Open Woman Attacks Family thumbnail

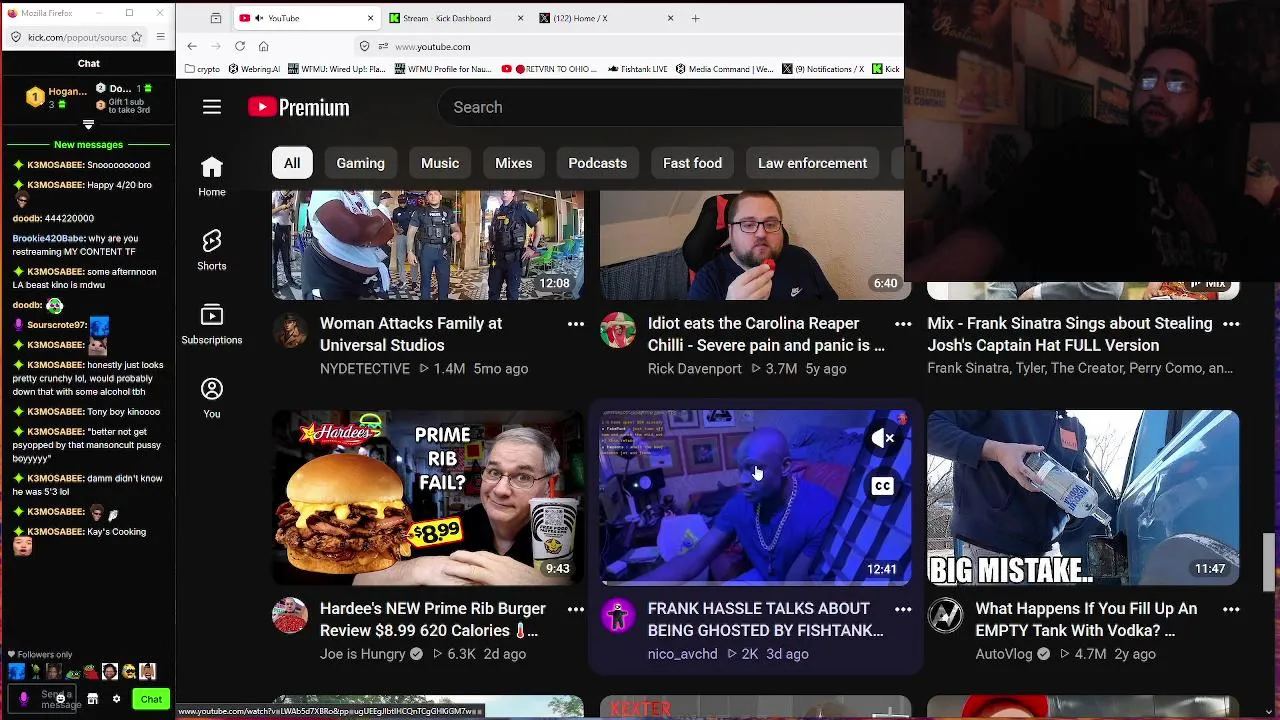tap(428, 245)
